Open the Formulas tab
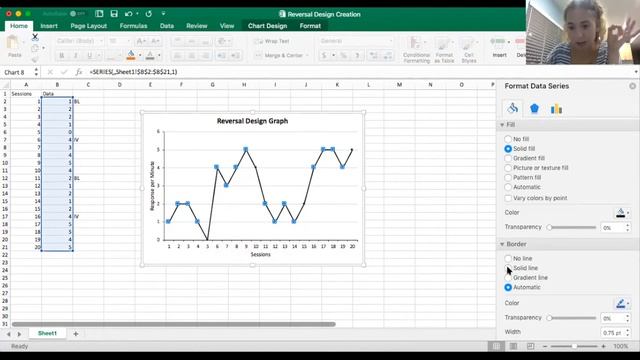Viewport: 640px width, 360px height. (x=133, y=26)
